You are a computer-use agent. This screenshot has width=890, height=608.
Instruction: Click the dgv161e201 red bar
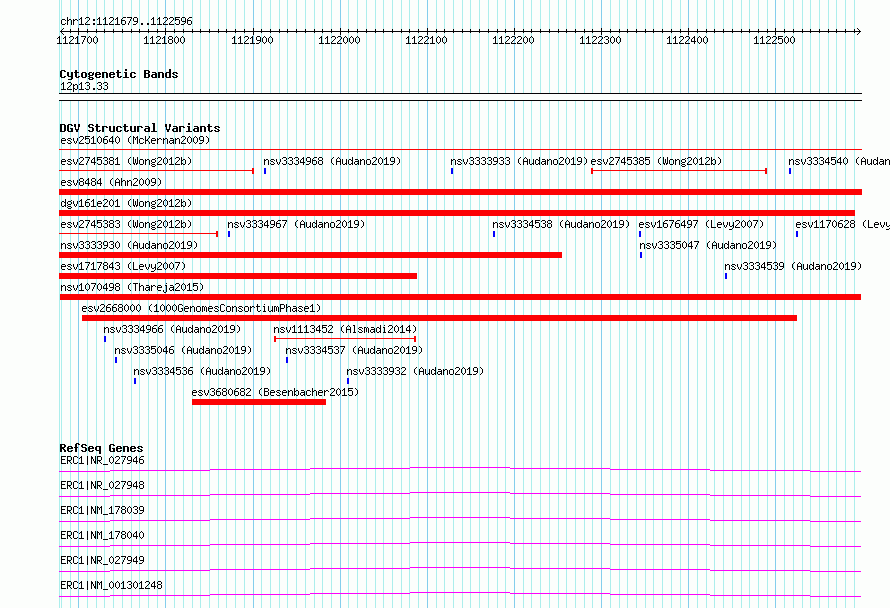(x=457, y=213)
